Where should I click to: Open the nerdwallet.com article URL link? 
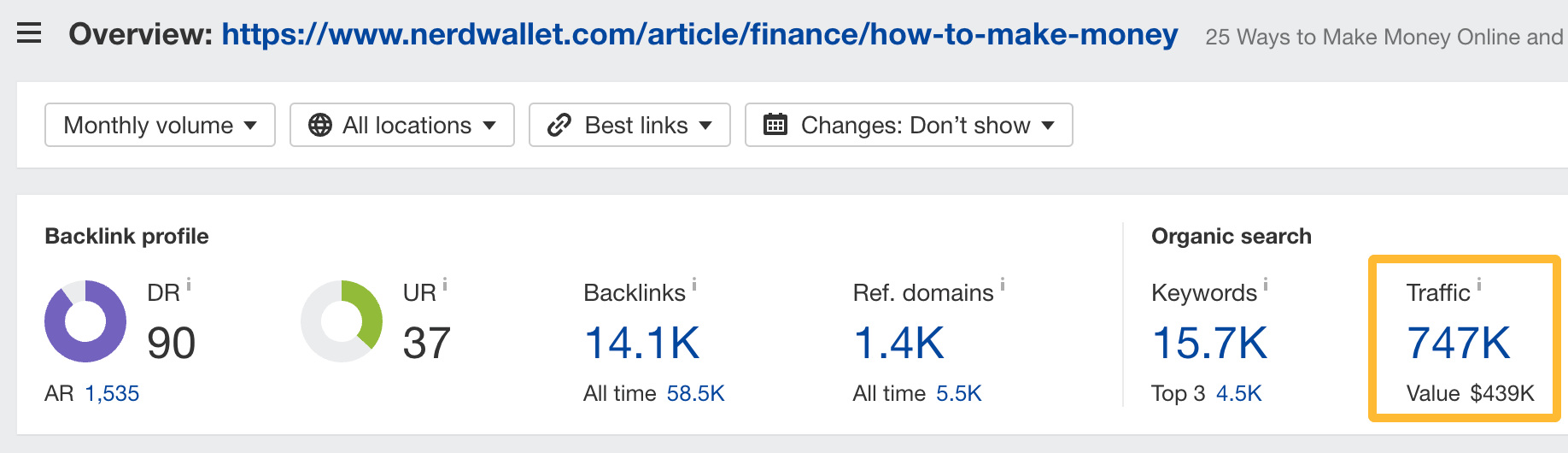point(699,34)
